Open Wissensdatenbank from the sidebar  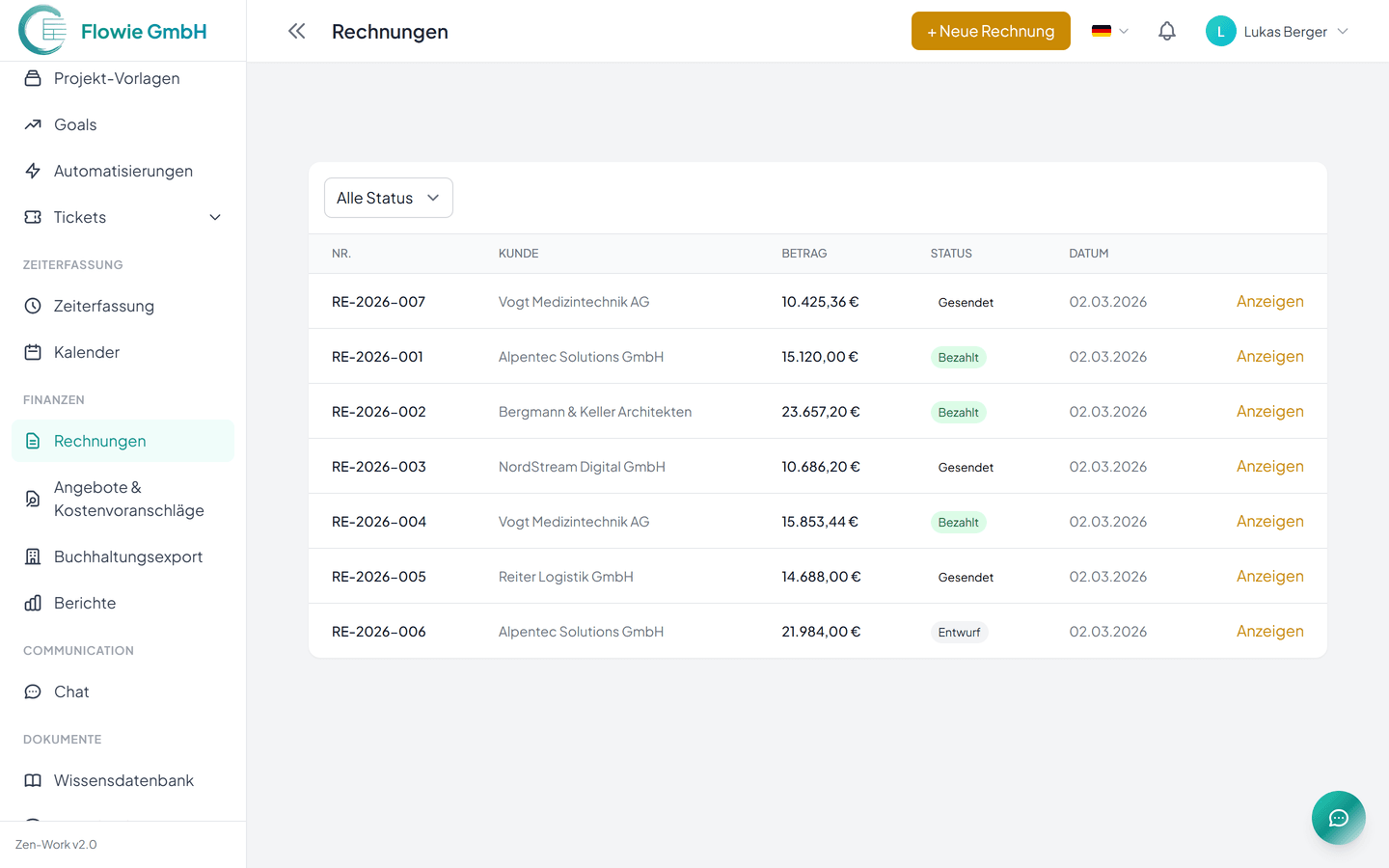[x=123, y=780]
